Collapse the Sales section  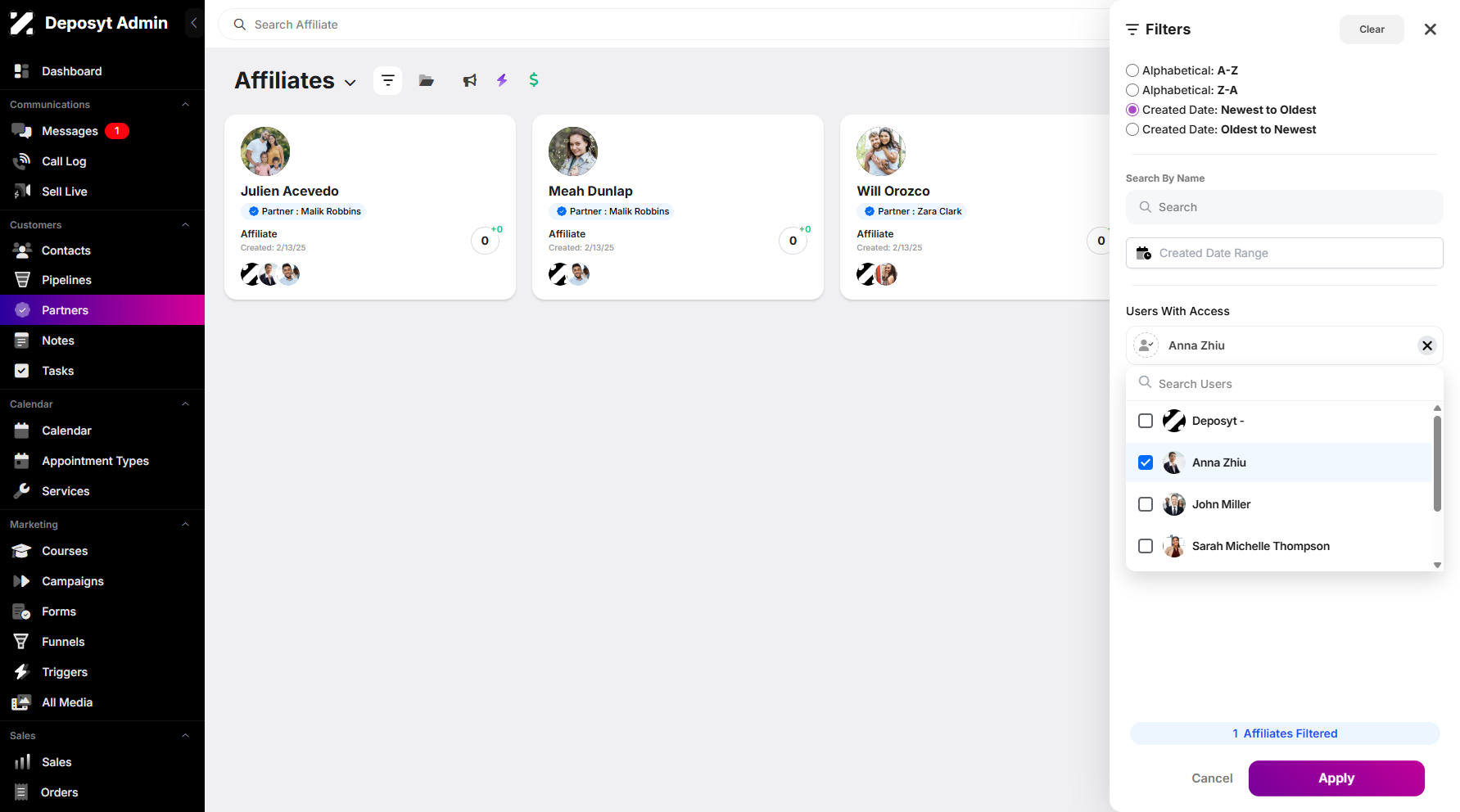(x=186, y=736)
